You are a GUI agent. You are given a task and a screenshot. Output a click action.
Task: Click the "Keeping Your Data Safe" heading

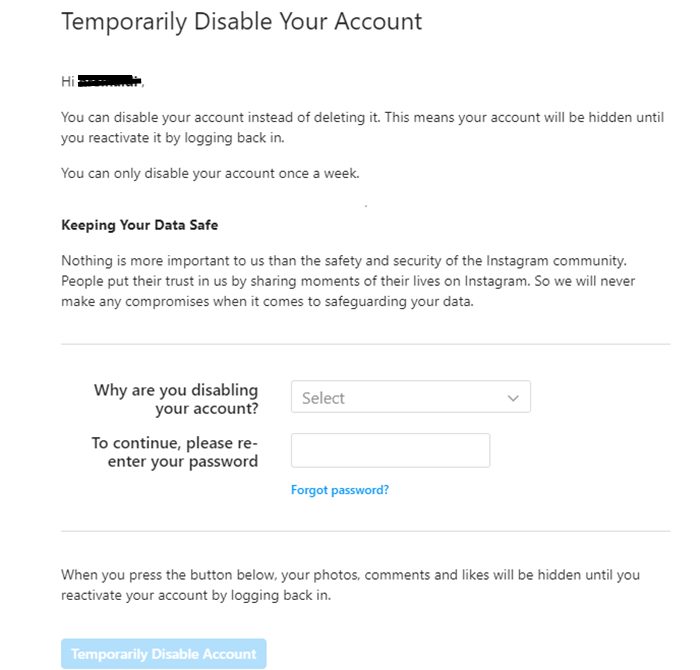139,225
